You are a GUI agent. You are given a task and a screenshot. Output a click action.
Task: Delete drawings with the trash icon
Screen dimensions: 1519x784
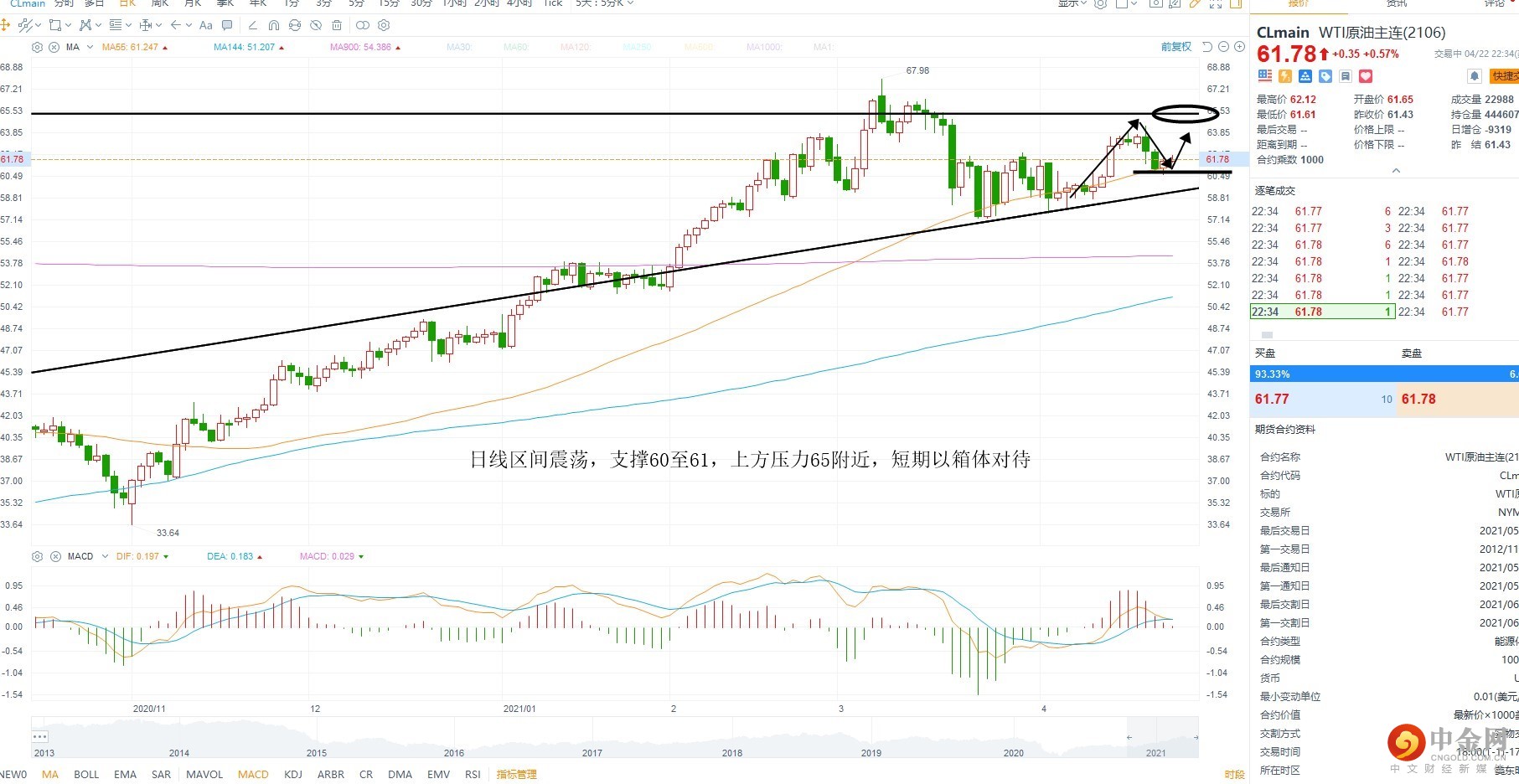click(x=337, y=25)
